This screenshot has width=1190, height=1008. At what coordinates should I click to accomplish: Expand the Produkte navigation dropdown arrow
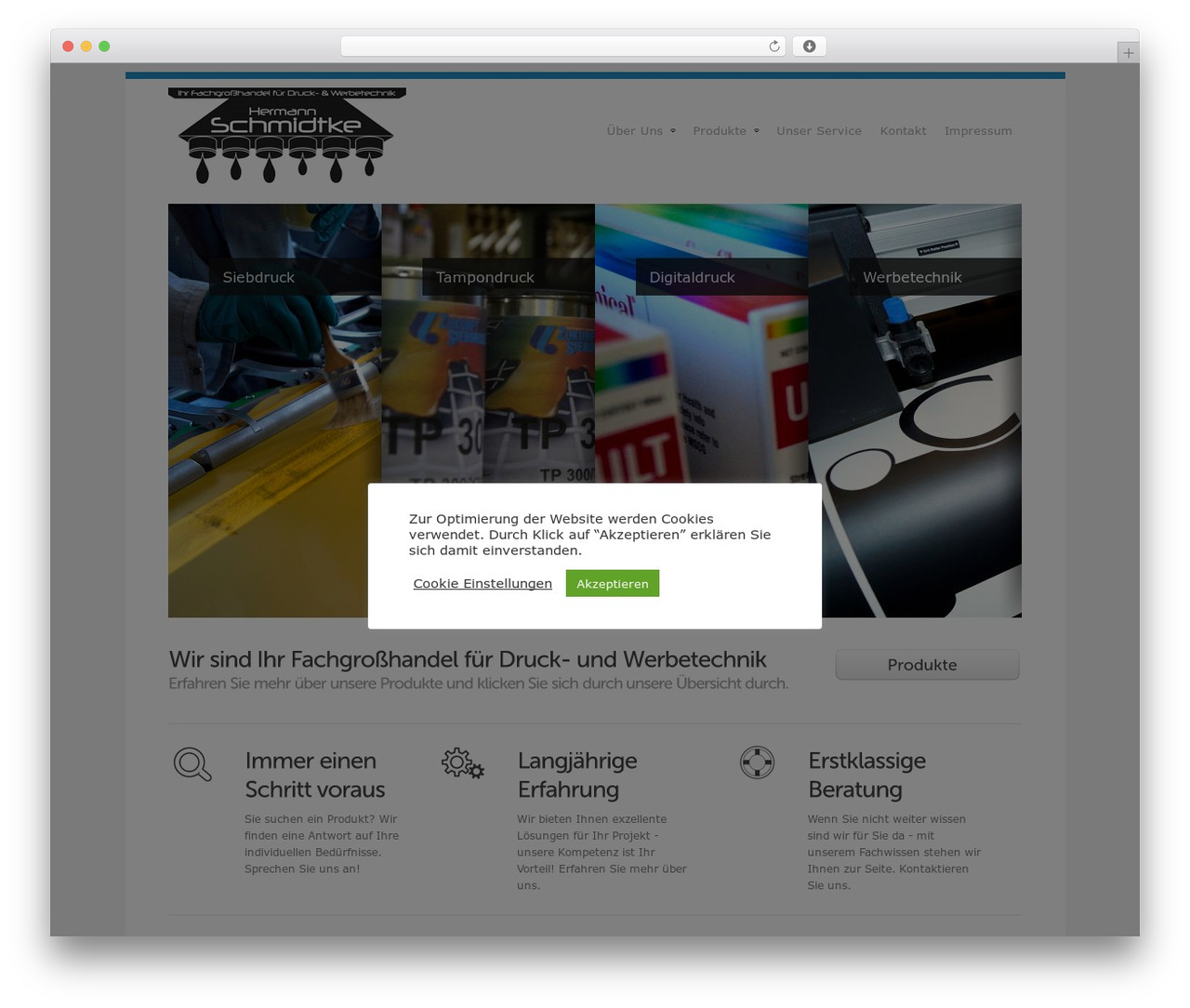pos(756,131)
